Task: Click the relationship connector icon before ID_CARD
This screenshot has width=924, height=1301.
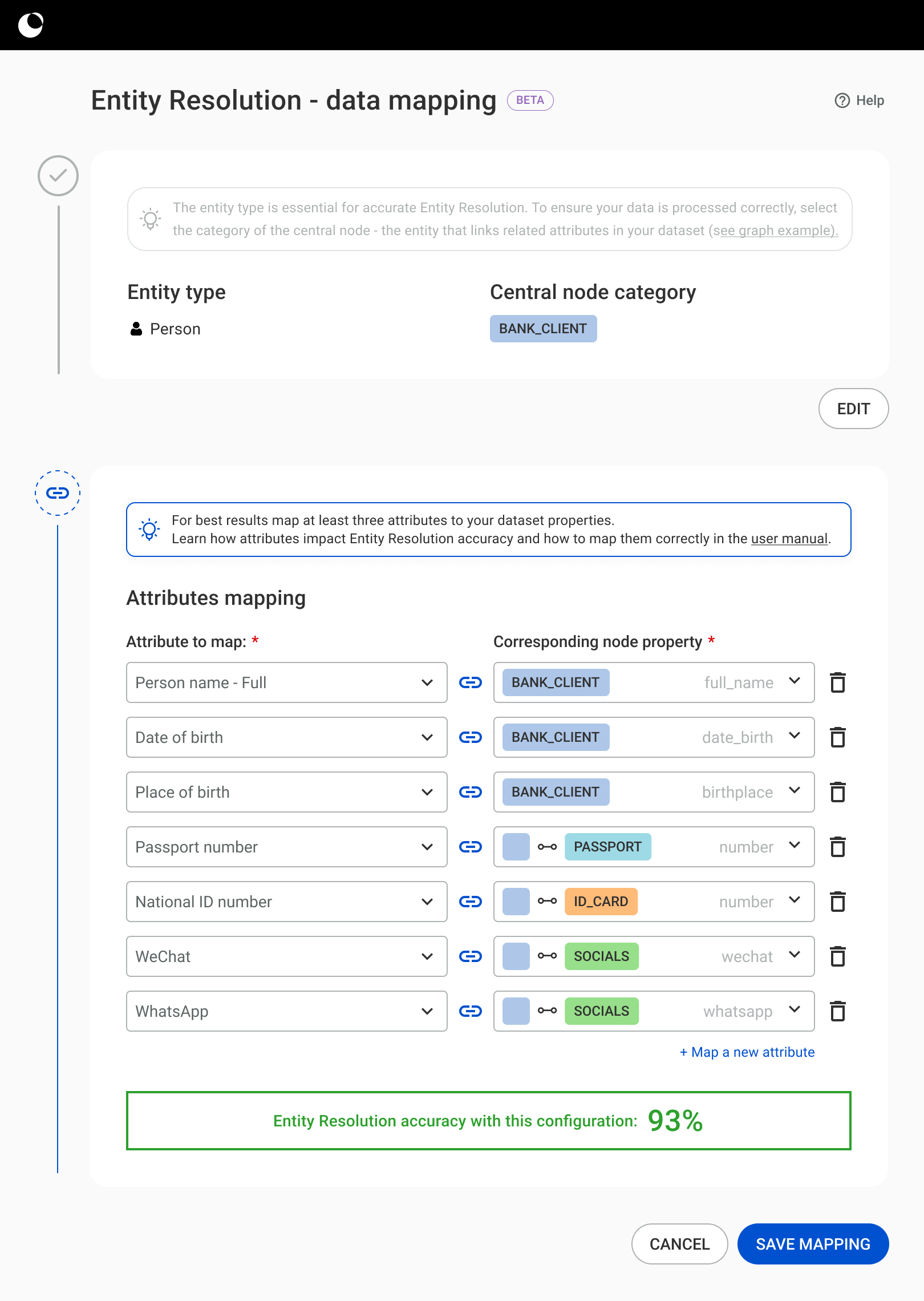Action: pyautogui.click(x=547, y=902)
